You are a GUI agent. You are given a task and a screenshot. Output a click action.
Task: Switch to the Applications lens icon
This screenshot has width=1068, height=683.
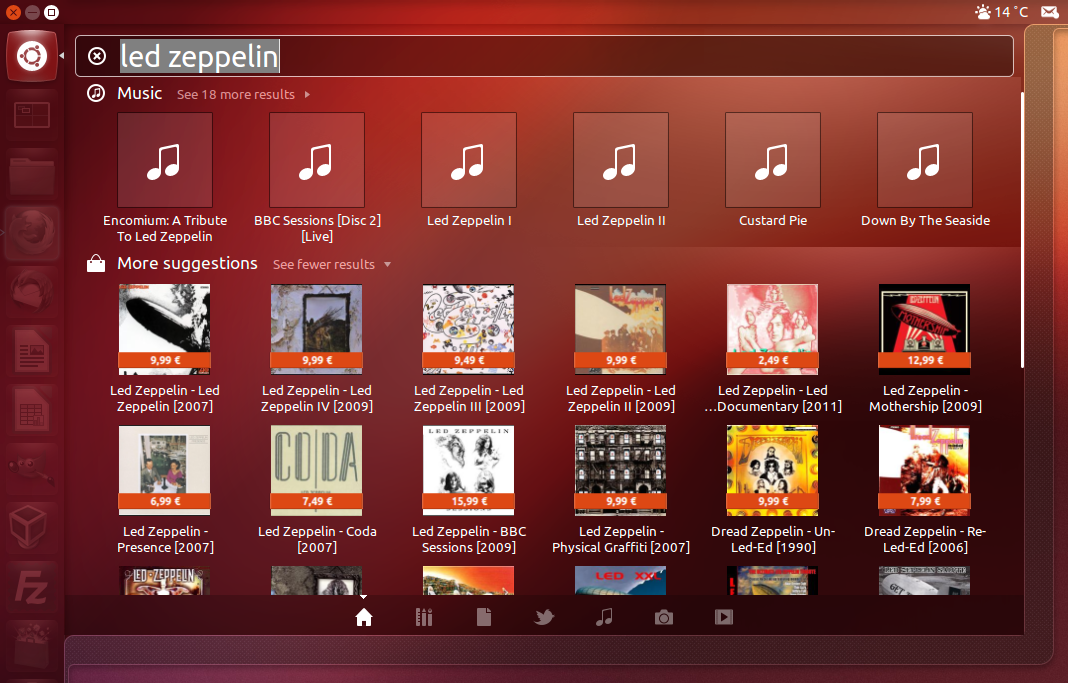(x=424, y=618)
